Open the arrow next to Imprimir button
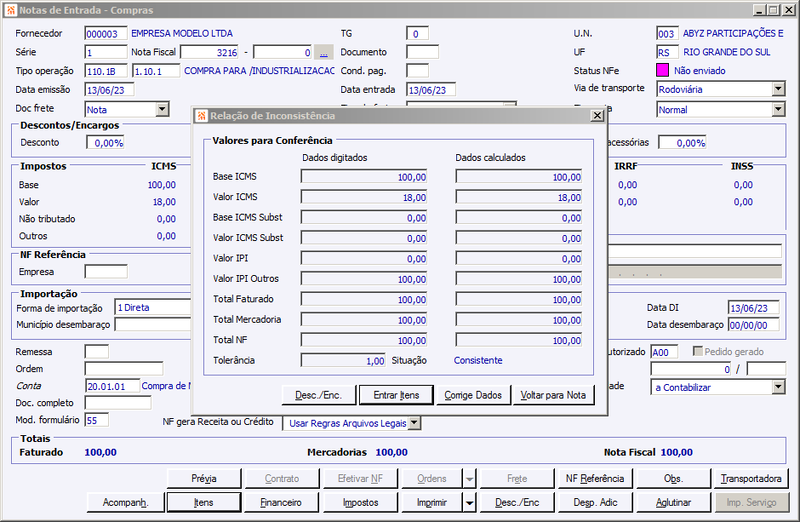Viewport: 800px width, 522px height. click(469, 503)
